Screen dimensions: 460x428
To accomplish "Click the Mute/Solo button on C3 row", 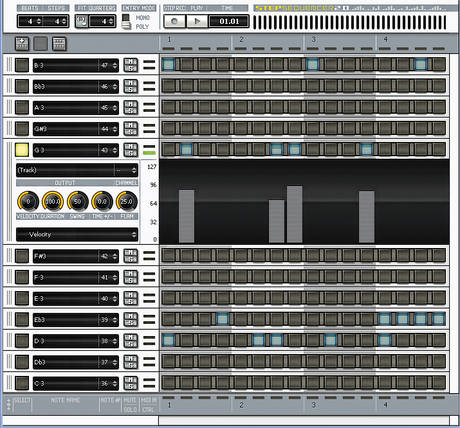I will pos(131,383).
